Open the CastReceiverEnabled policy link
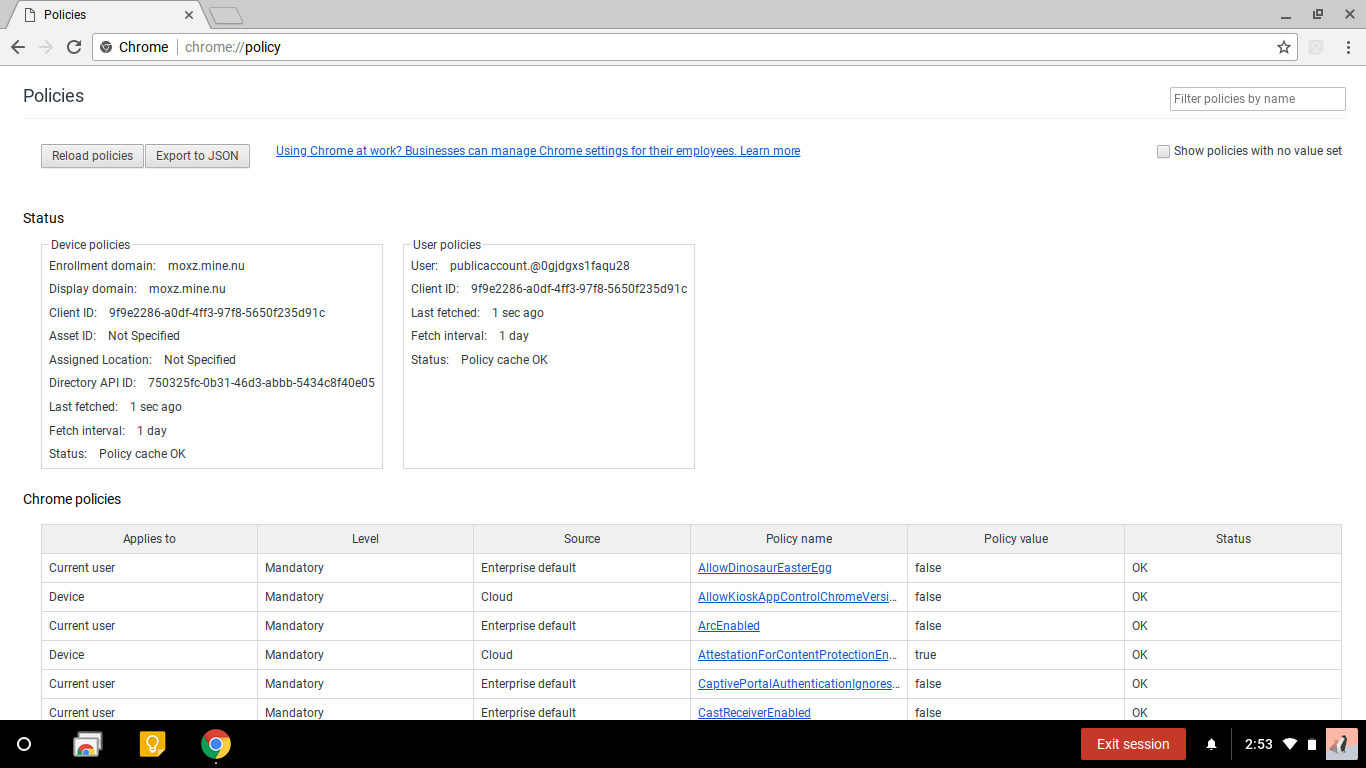 point(754,713)
